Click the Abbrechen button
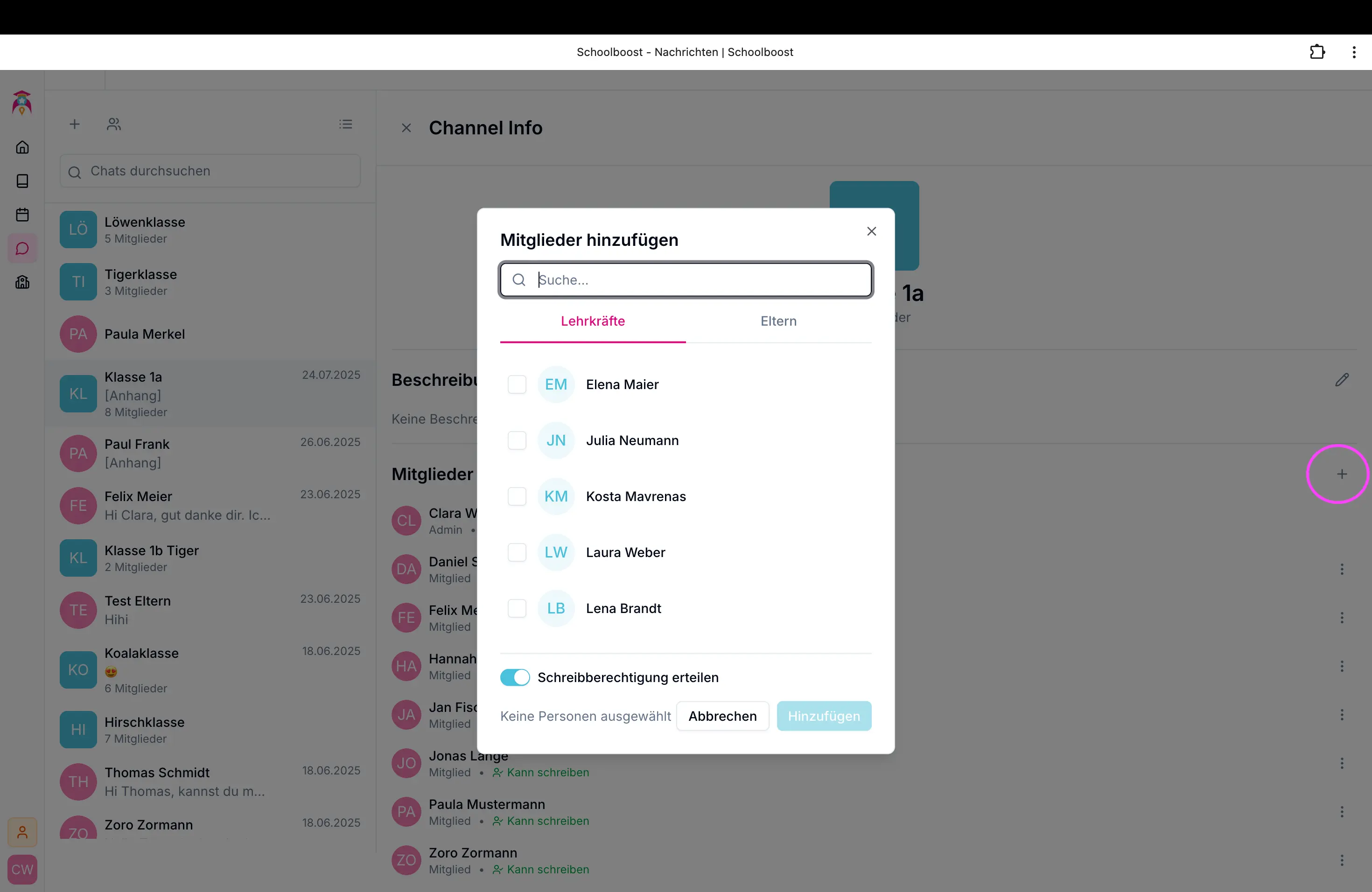 pyautogui.click(x=722, y=716)
